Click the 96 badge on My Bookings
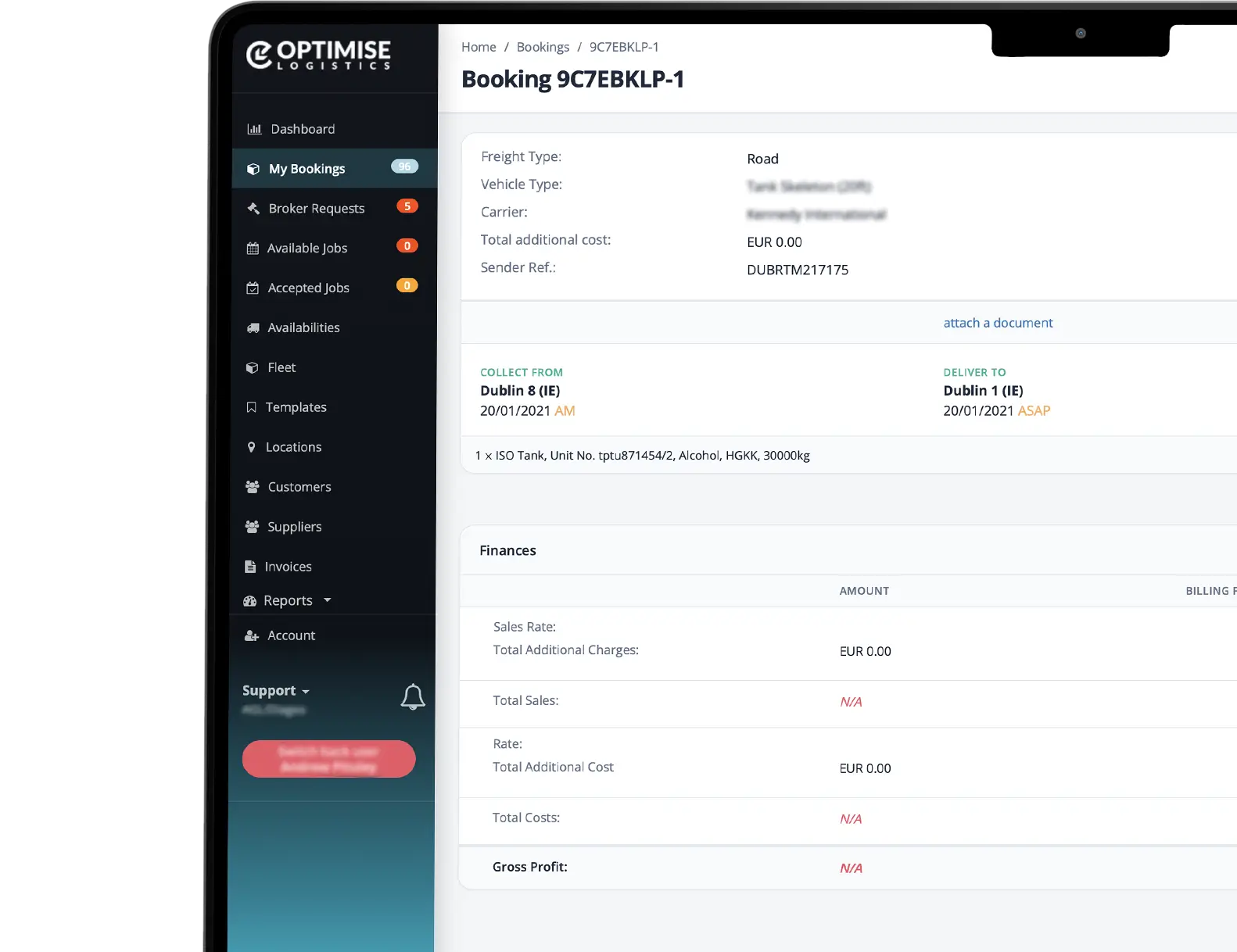This screenshot has width=1237, height=952. (x=405, y=166)
